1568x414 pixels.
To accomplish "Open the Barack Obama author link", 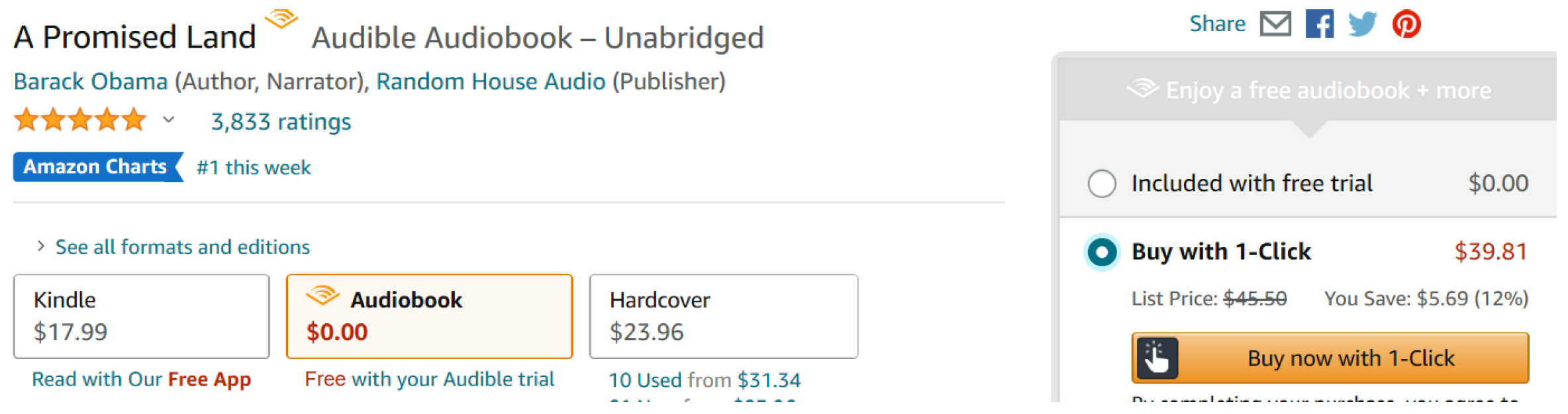I will click(x=91, y=81).
